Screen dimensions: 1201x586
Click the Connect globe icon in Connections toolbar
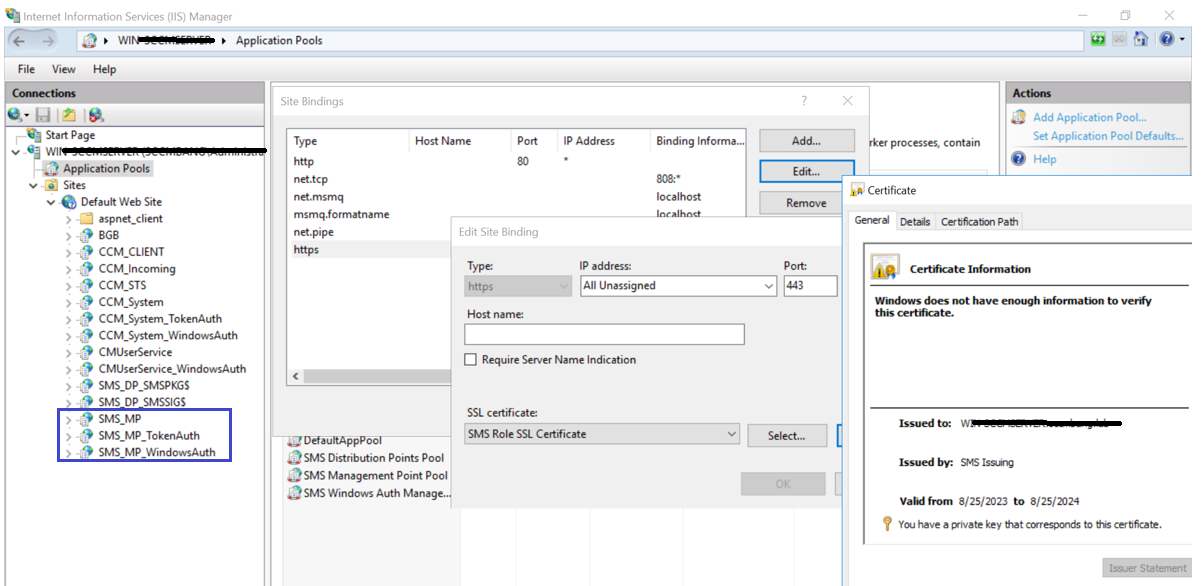(x=16, y=115)
